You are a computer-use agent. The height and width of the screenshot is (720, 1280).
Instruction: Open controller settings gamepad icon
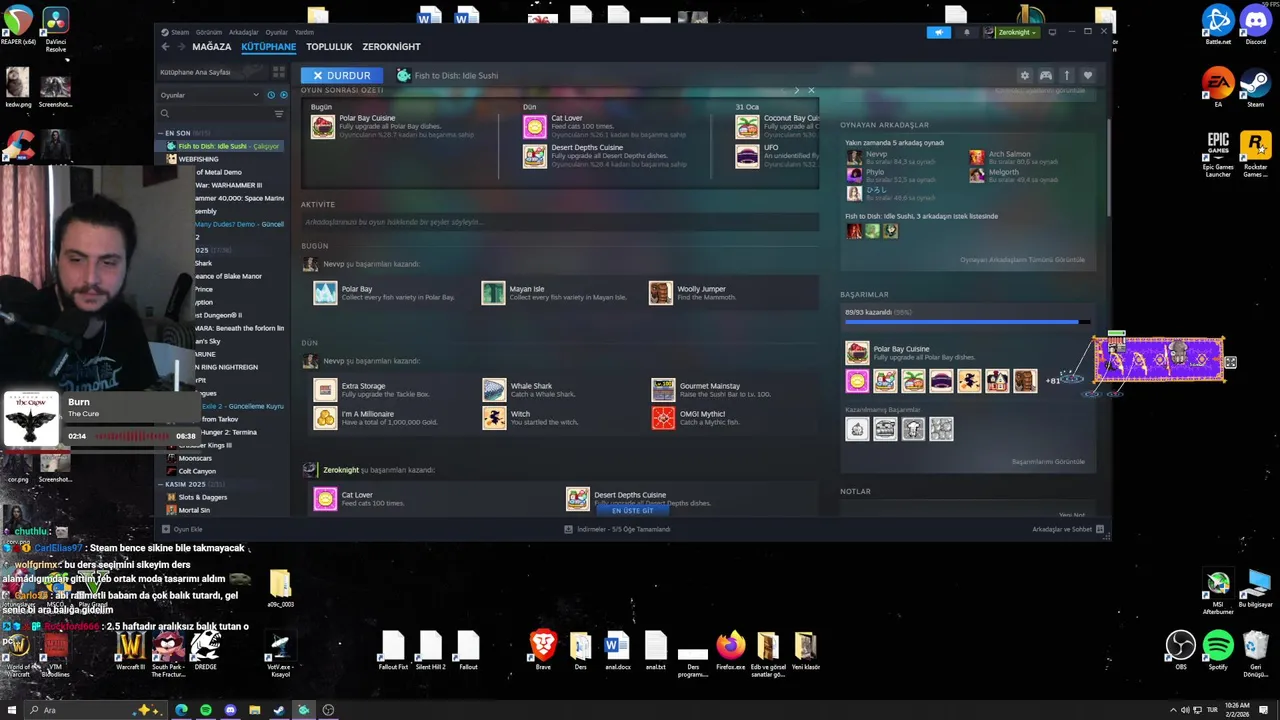1045,75
